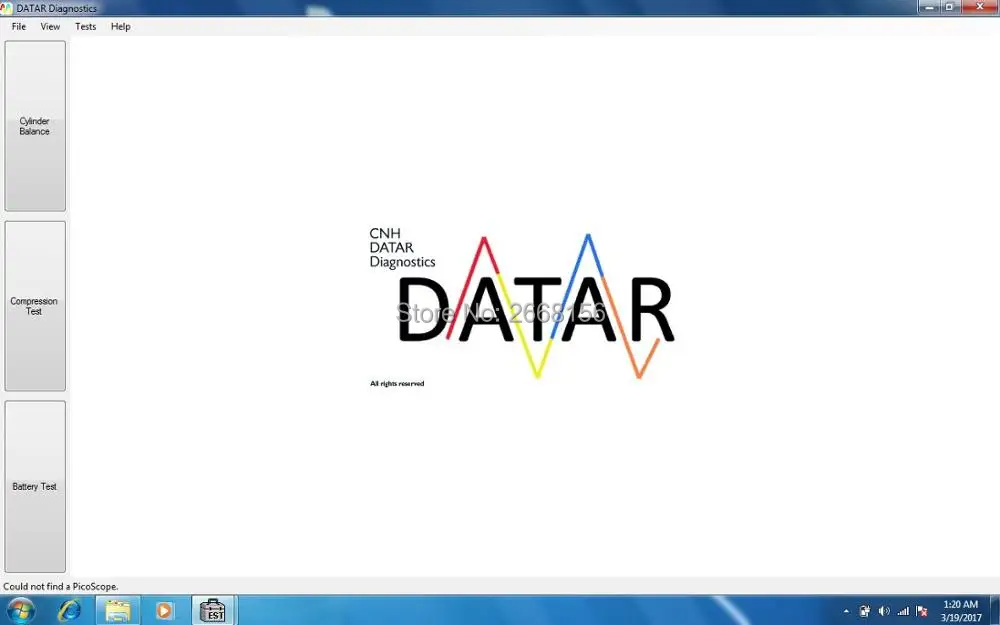Run the Battery Test

point(35,487)
